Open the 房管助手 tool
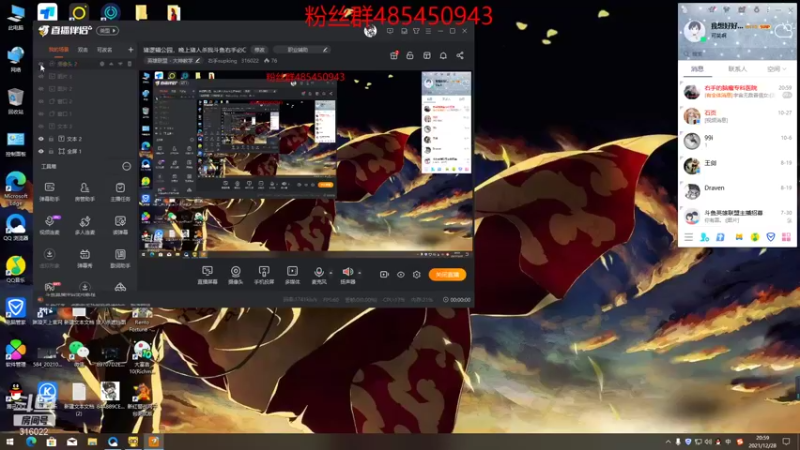Screen dimensions: 800x450 (85, 191)
